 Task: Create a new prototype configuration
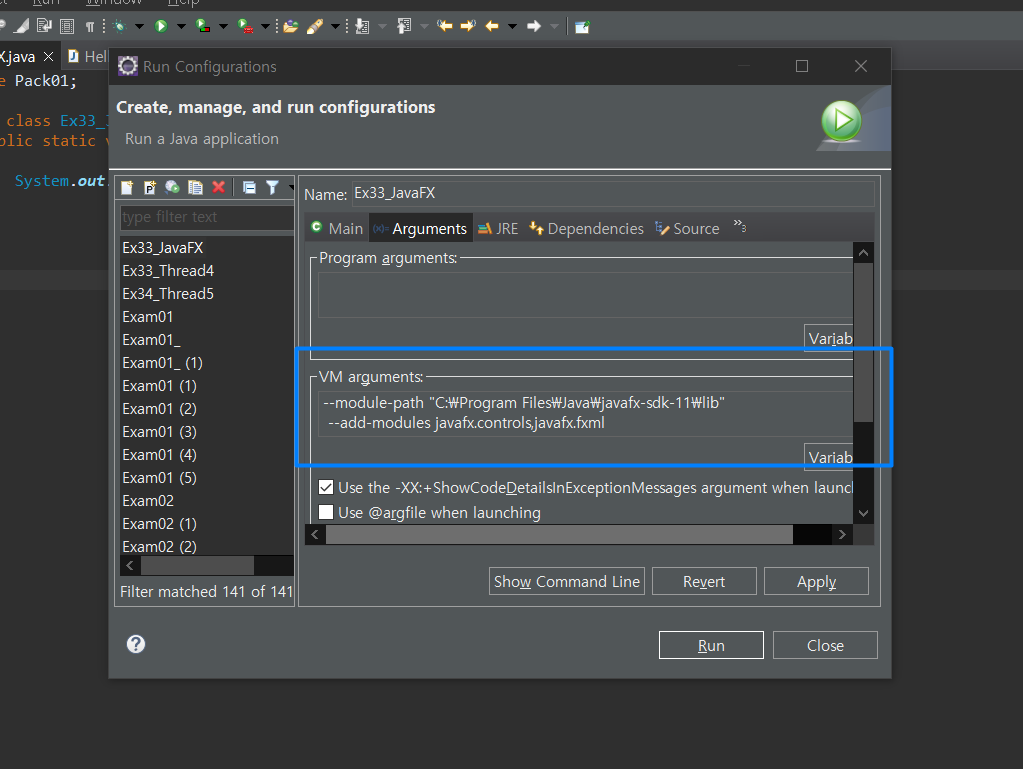pos(149,188)
